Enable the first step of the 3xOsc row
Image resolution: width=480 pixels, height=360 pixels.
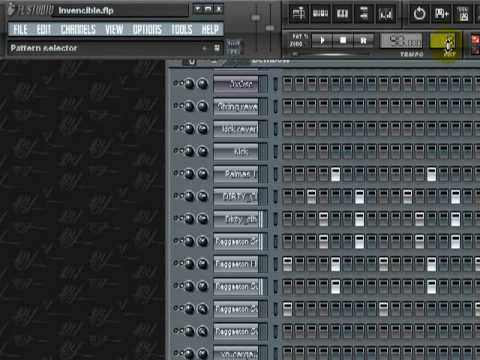(287, 84)
